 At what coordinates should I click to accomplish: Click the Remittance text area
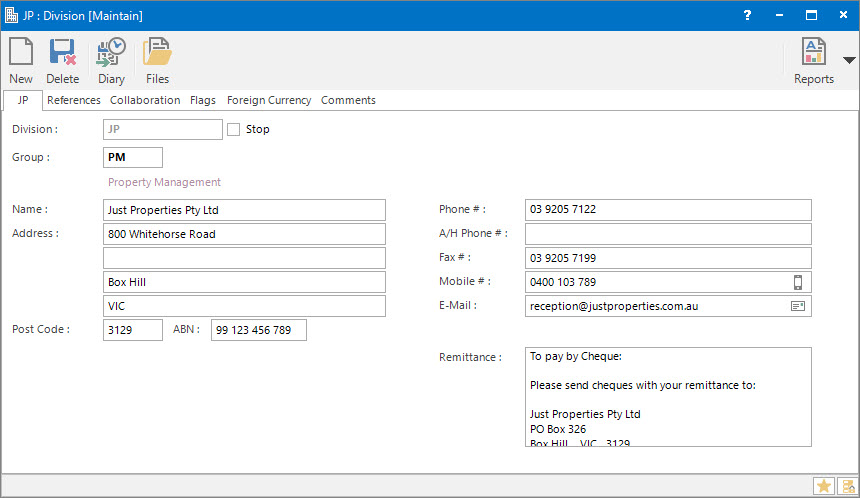click(667, 396)
